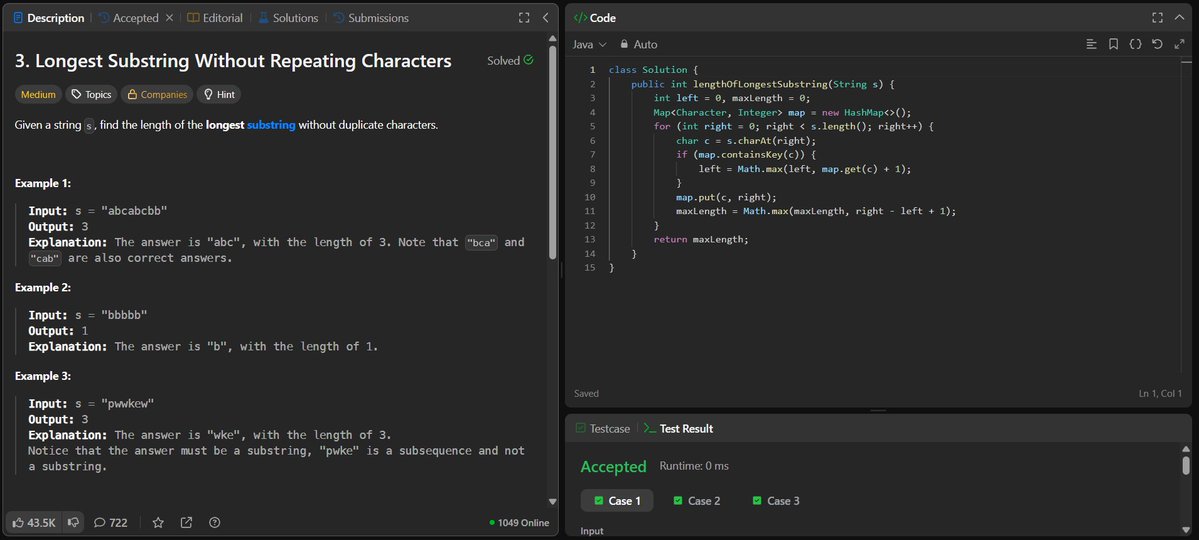The image size is (1199, 540).
Task: Click 'Runtime: 0 ms' text
Action: [694, 466]
